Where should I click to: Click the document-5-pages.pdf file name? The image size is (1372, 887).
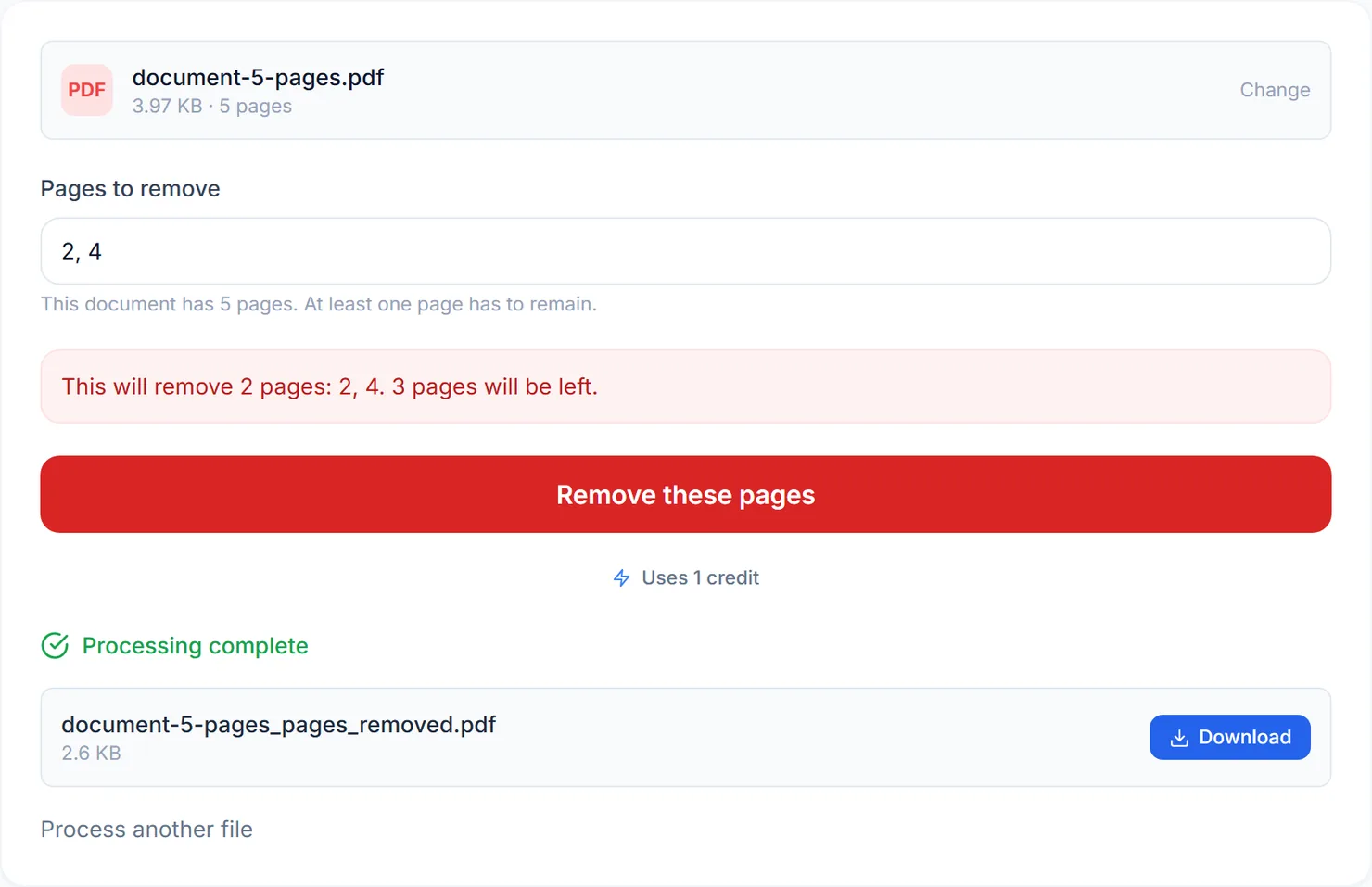point(258,77)
